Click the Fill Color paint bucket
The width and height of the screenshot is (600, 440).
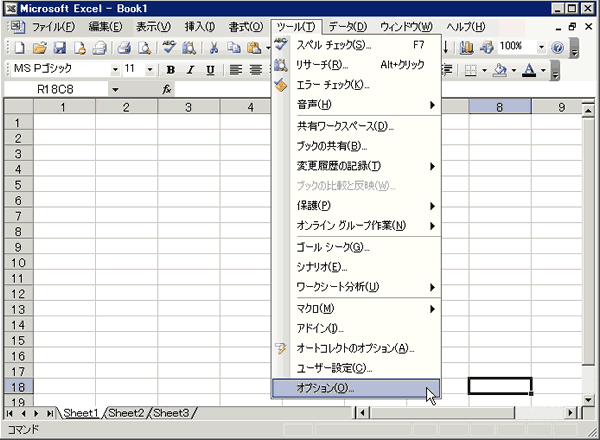click(x=500, y=70)
